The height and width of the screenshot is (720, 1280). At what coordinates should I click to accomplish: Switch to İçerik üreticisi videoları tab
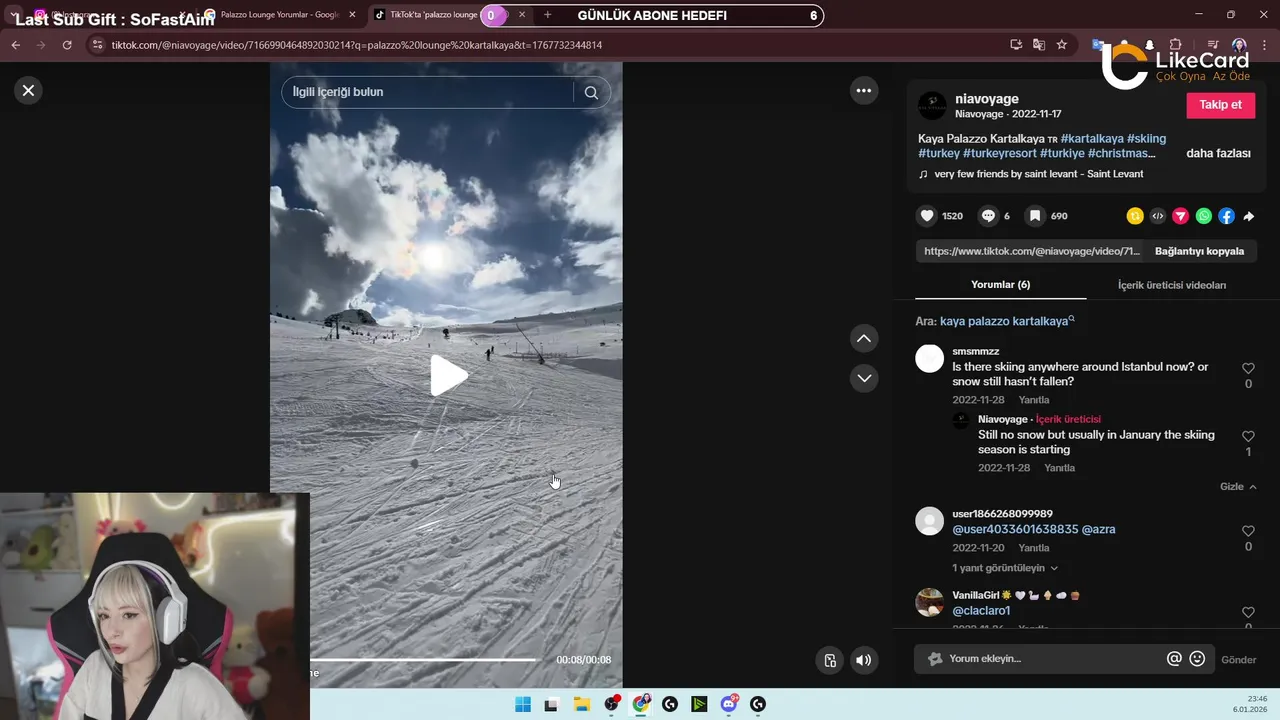tap(1171, 285)
